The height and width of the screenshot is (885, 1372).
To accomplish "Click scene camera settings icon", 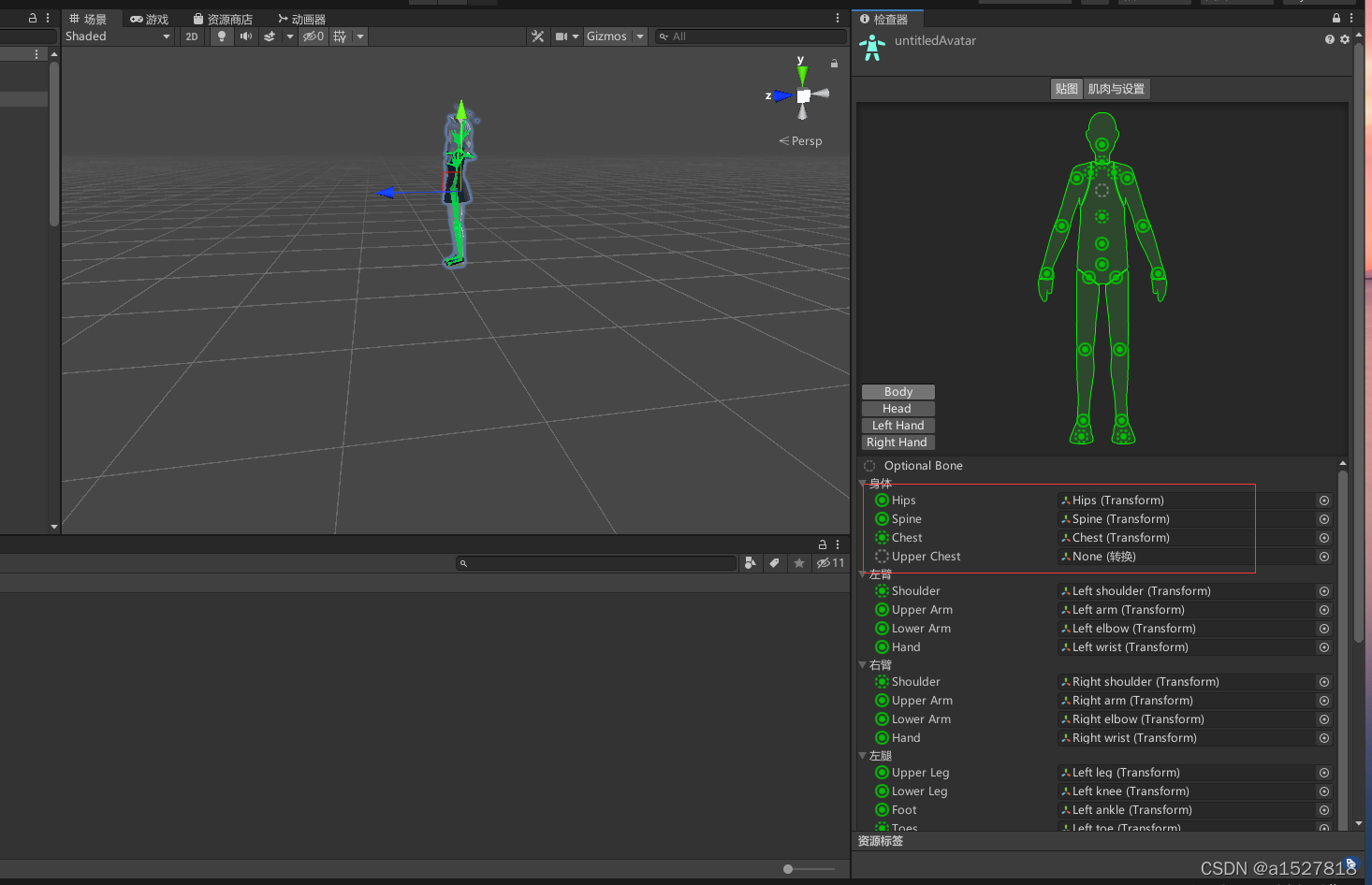I will click(x=562, y=36).
